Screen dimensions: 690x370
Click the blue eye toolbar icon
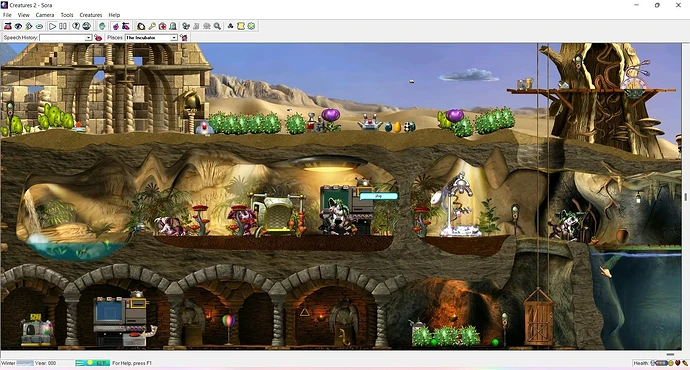click(18, 26)
